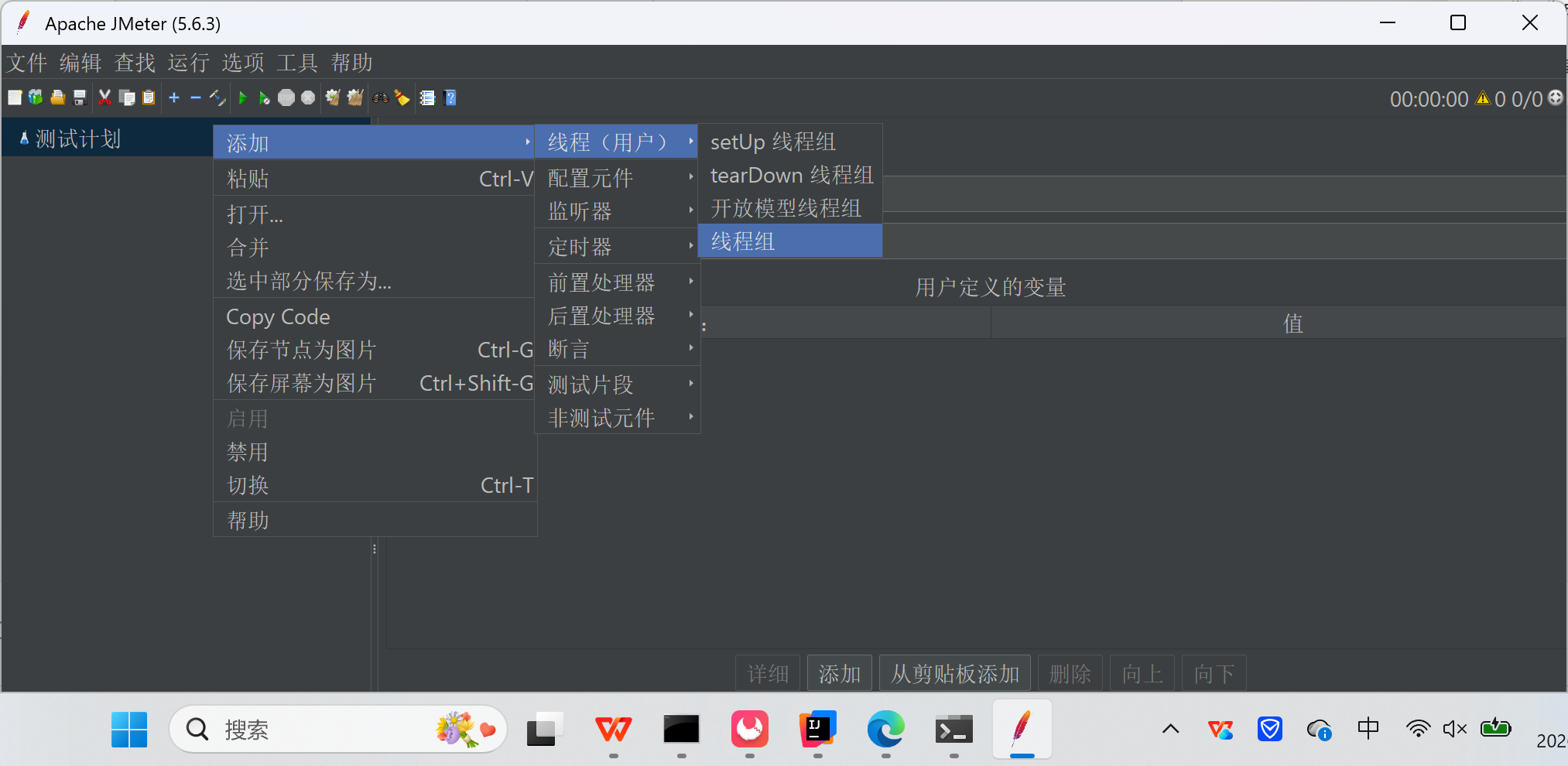Start the test with green play icon
Viewport: 1568px width, 766px height.
point(243,97)
